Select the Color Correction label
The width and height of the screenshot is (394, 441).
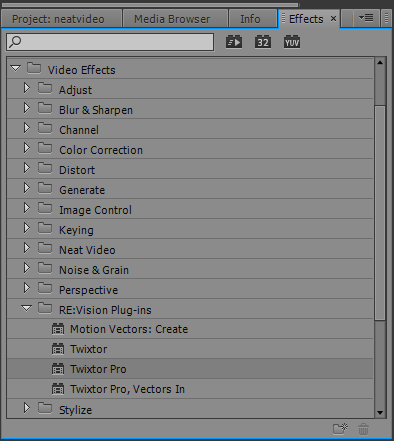pyautogui.click(x=101, y=150)
